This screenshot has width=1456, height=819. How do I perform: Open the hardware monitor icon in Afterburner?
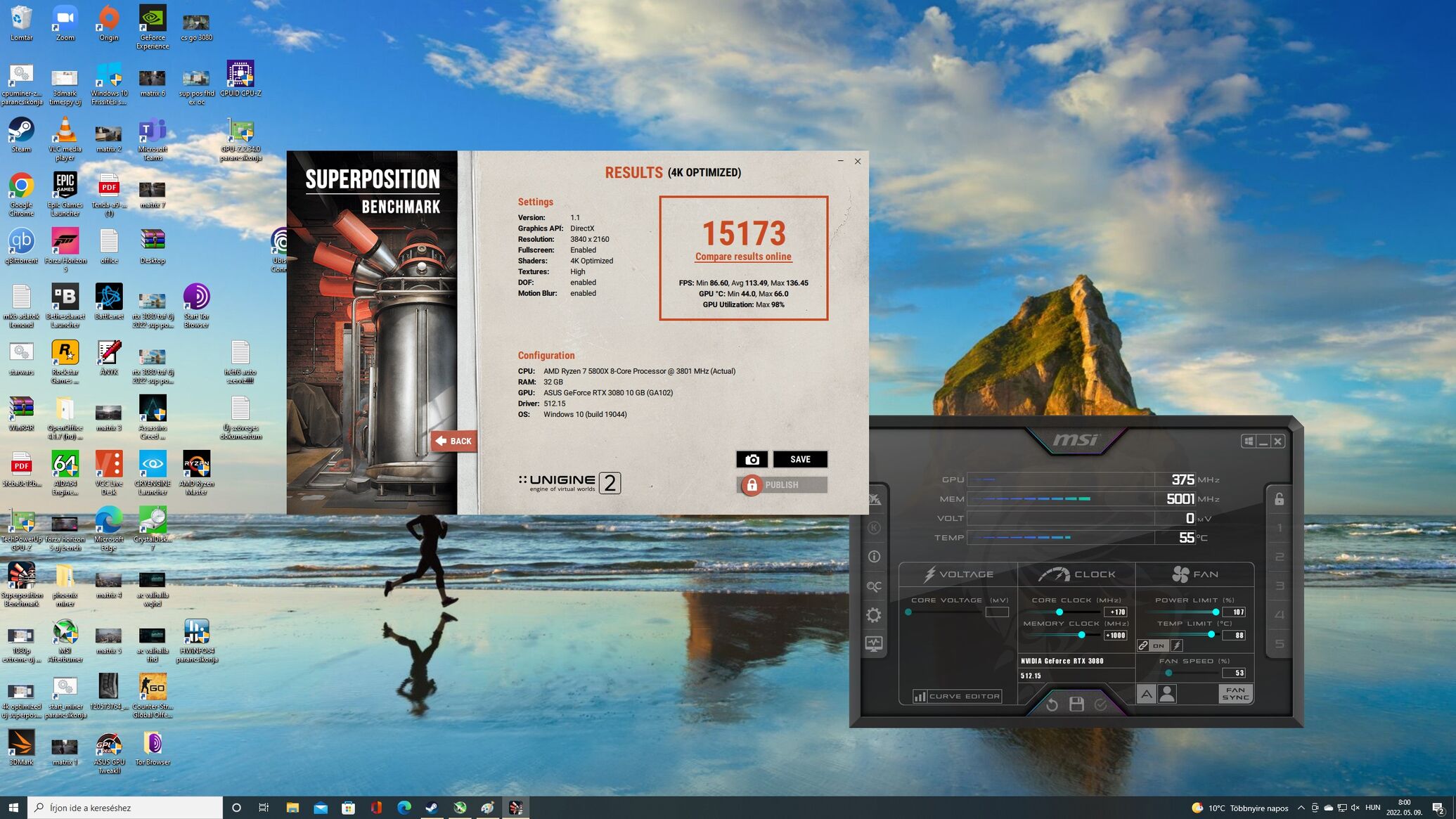pos(873,644)
